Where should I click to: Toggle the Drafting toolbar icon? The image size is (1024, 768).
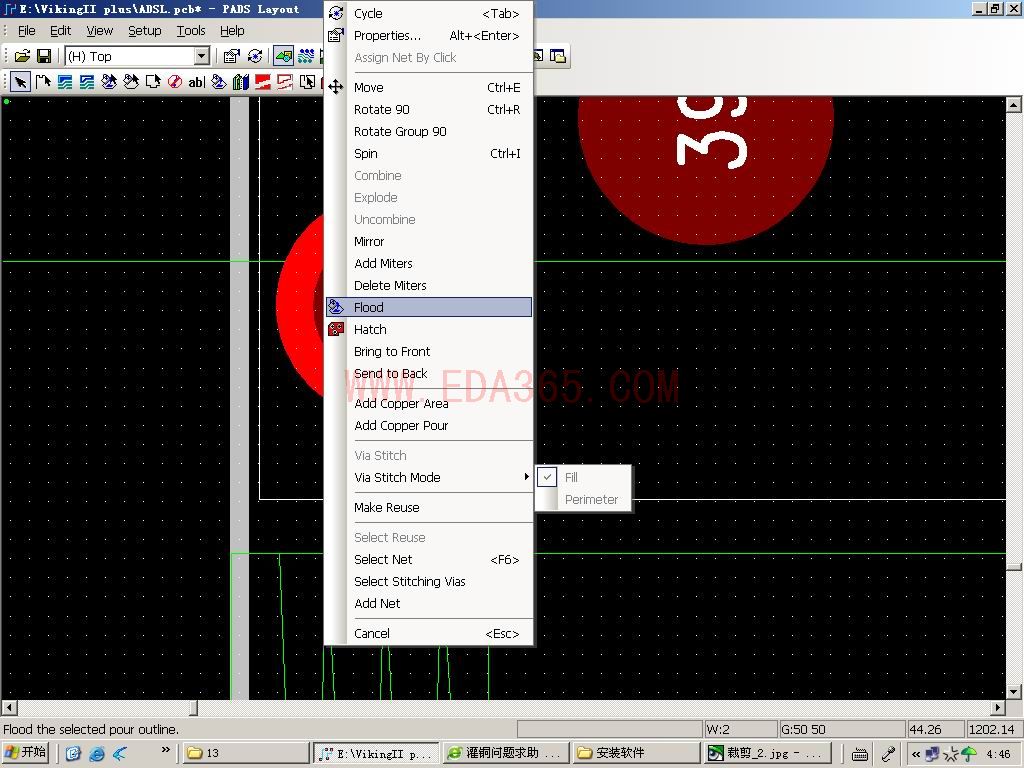[x=283, y=56]
